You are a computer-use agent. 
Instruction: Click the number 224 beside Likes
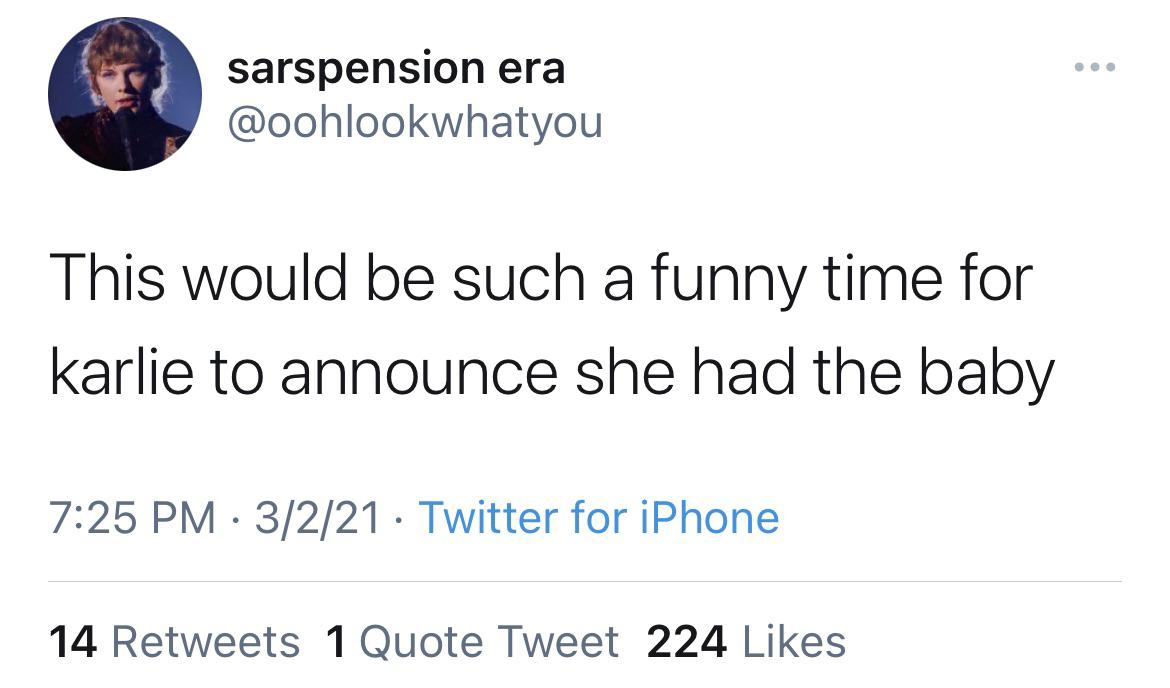pyautogui.click(x=686, y=641)
